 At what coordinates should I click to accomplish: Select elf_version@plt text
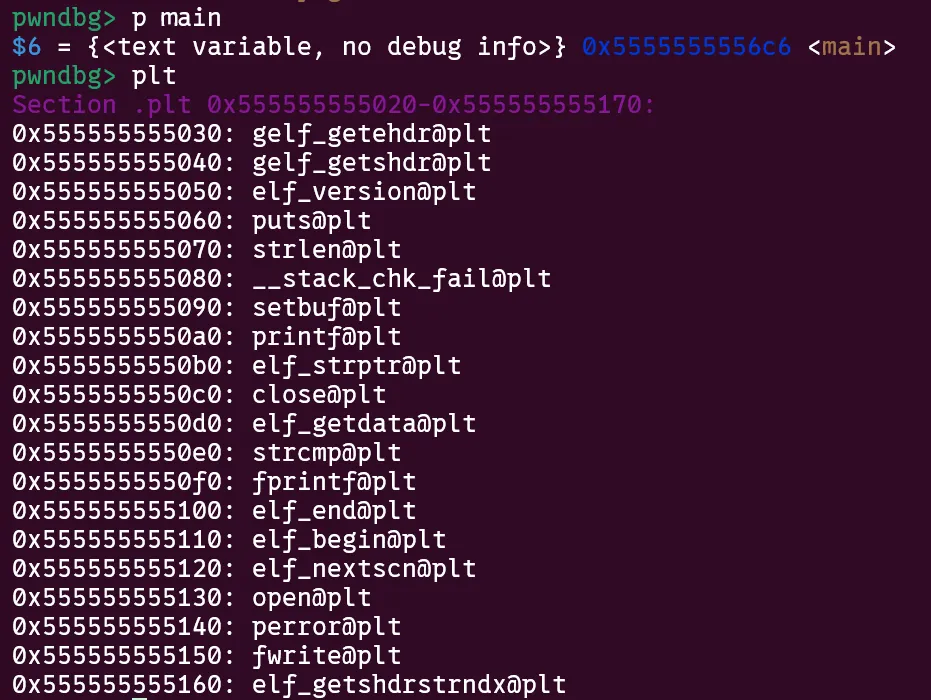pos(364,192)
